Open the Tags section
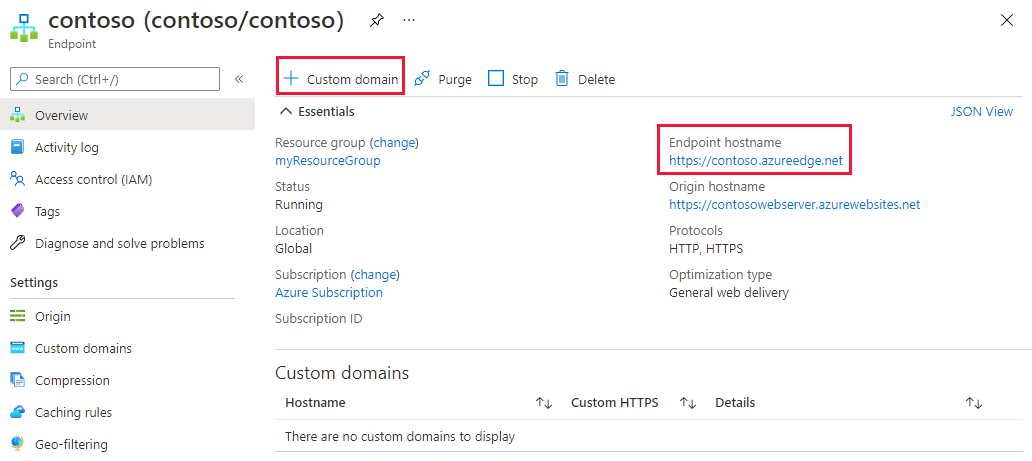 click(47, 212)
